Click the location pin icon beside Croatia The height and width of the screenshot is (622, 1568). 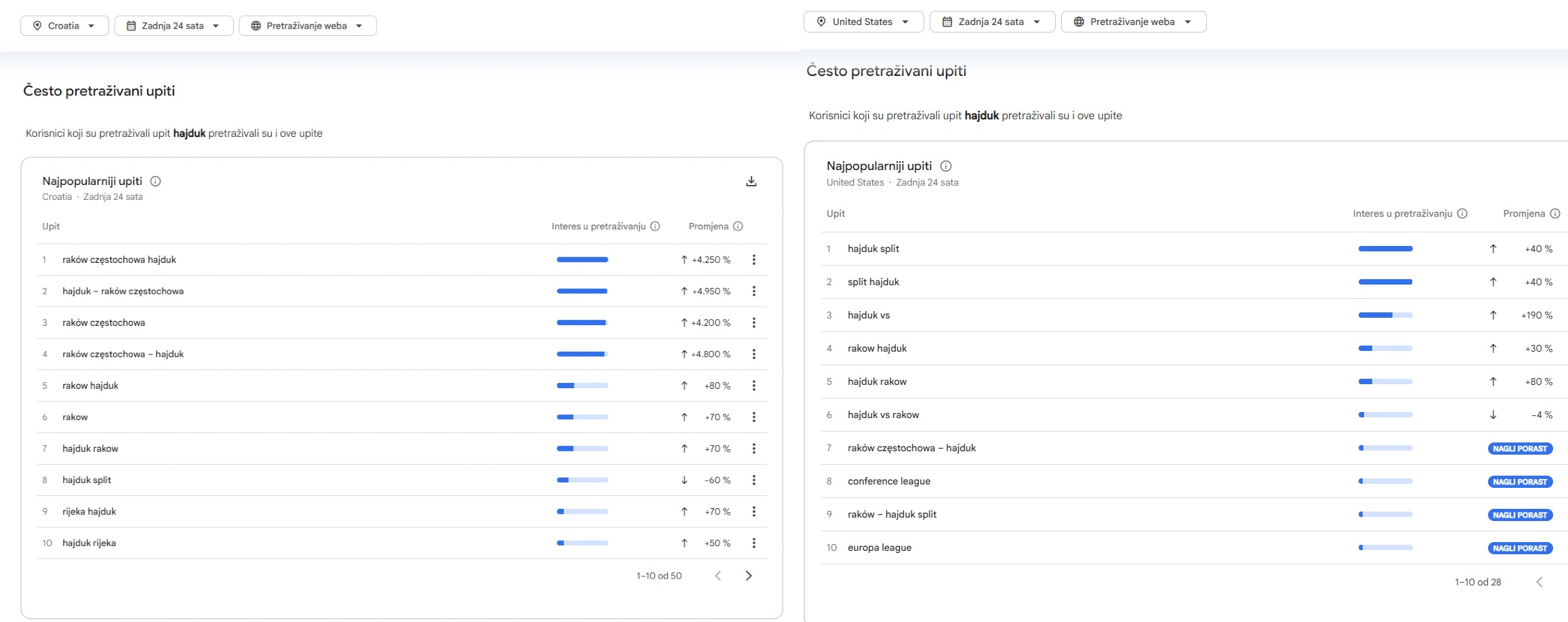point(37,26)
